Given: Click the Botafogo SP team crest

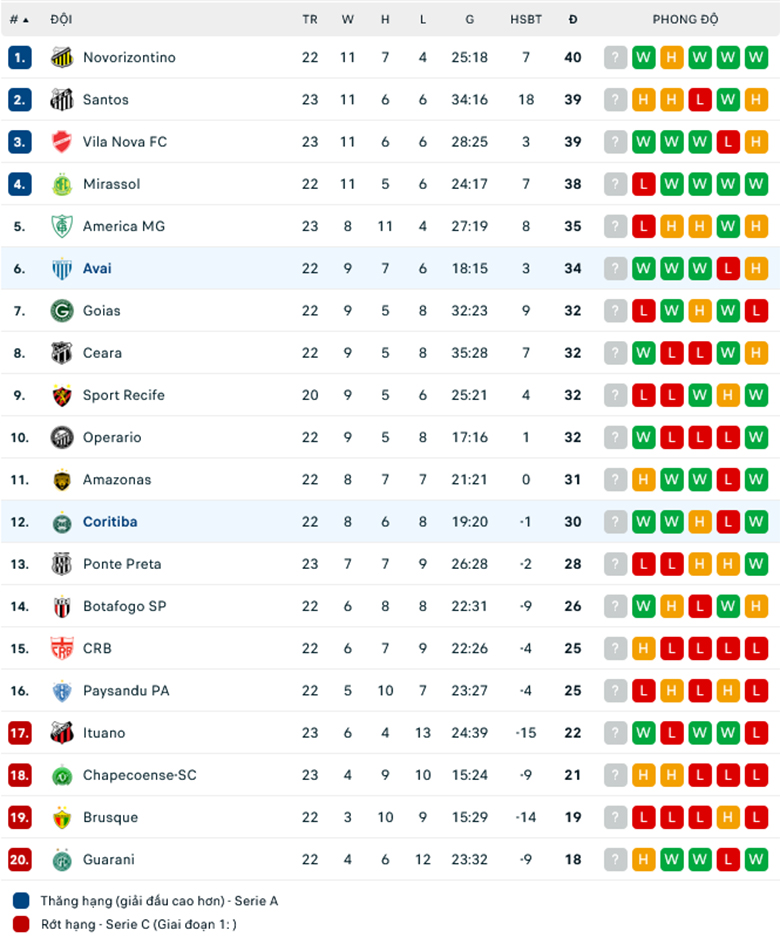Looking at the screenshot, I should click(62, 606).
